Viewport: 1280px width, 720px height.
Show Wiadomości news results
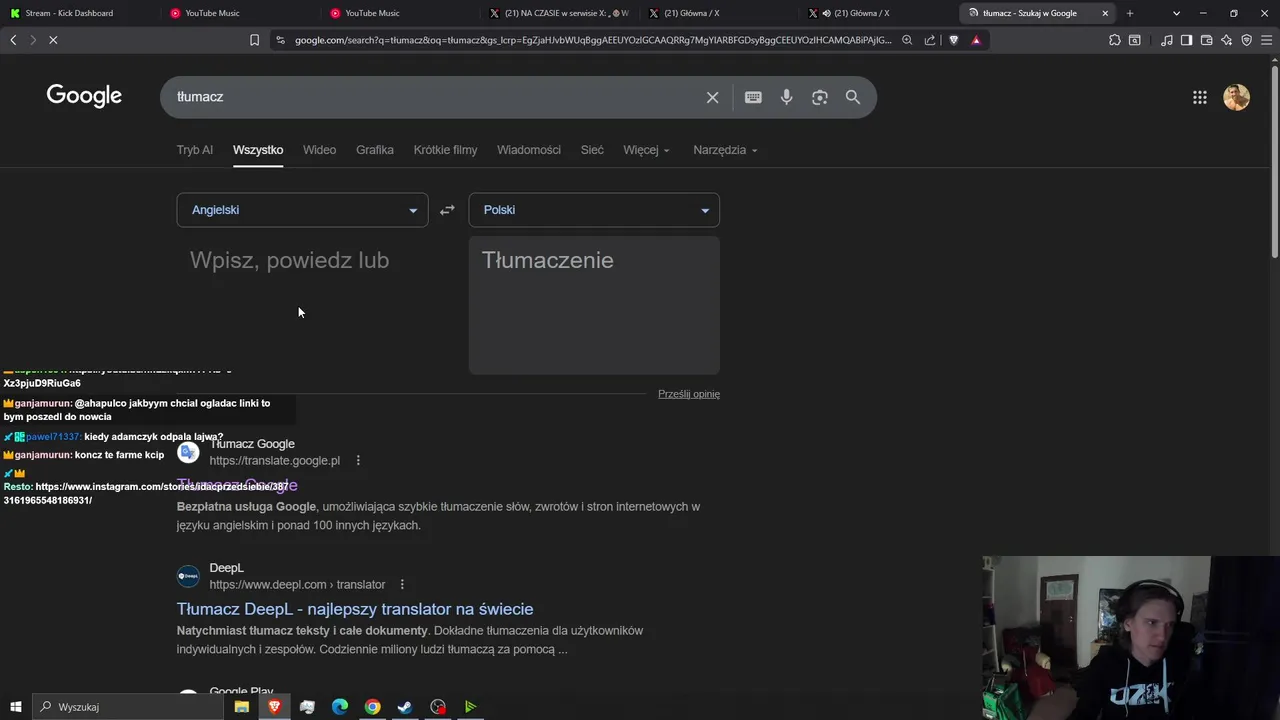[529, 150]
